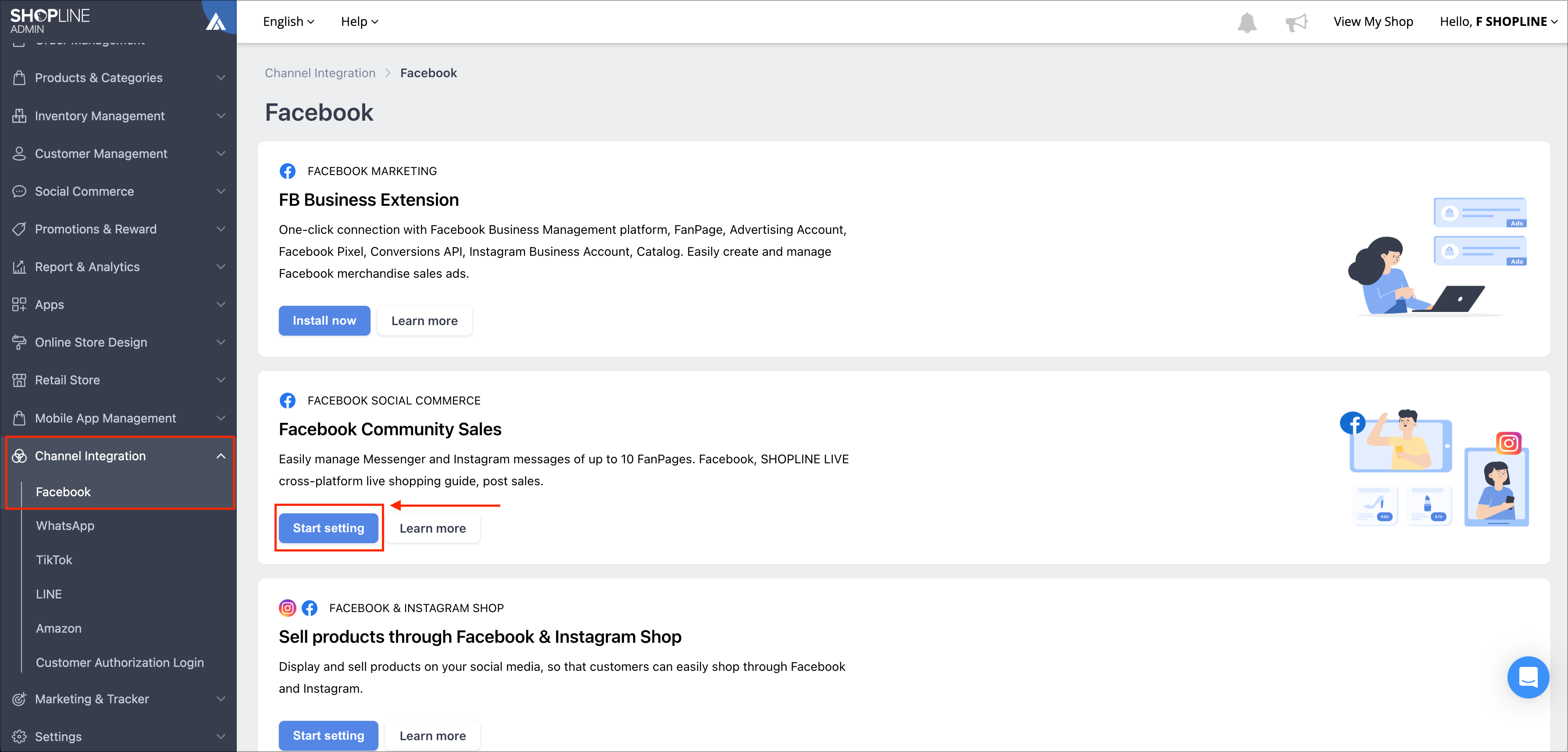Click the Apps grid icon
The image size is (1568, 752).
pyautogui.click(x=19, y=304)
